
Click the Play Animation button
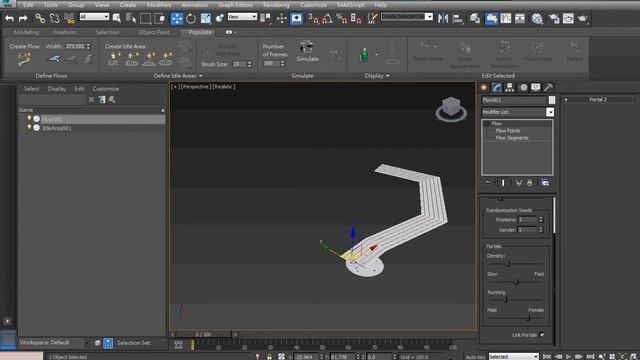[568, 357]
